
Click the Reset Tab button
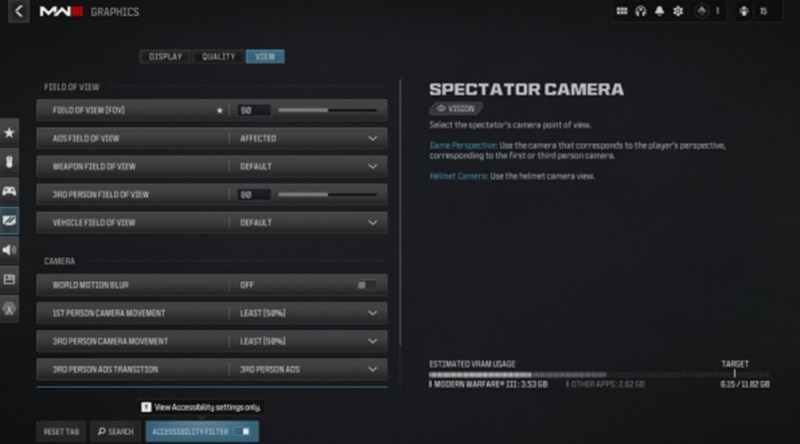[61, 431]
